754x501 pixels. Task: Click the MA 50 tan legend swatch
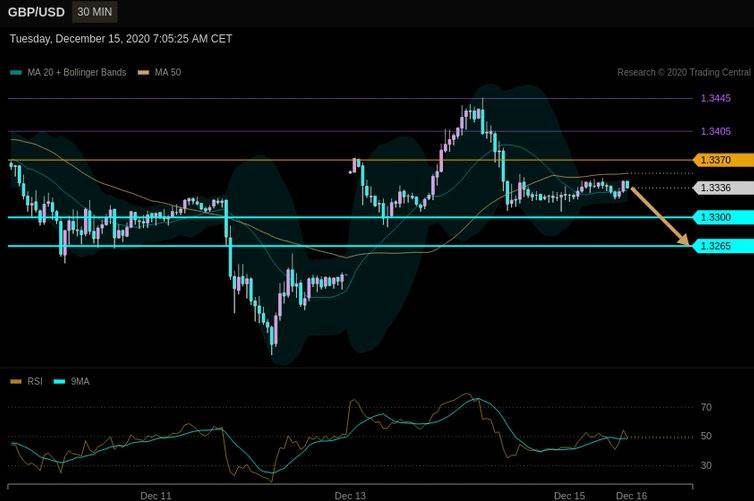point(143,73)
